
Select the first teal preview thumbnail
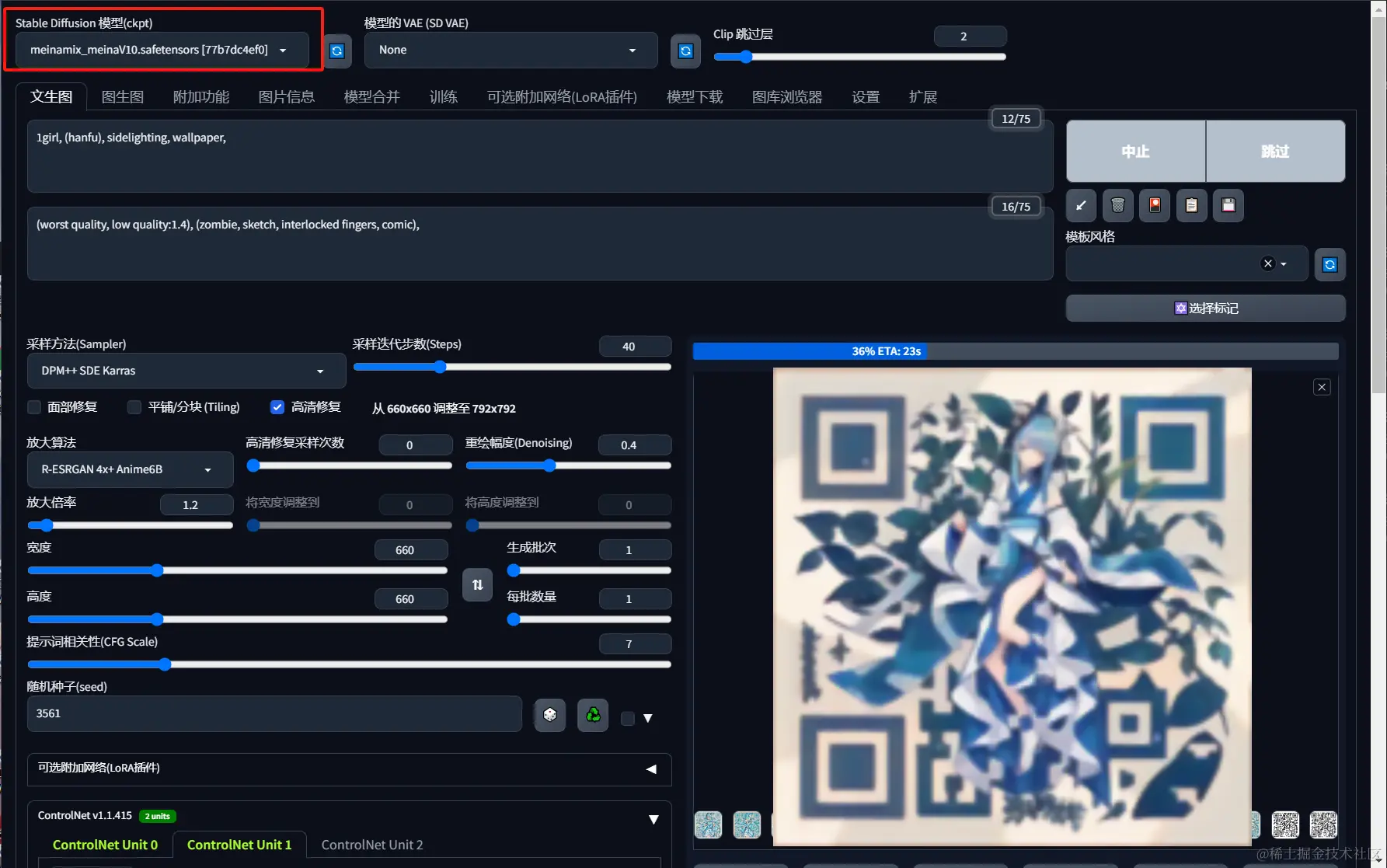[708, 824]
